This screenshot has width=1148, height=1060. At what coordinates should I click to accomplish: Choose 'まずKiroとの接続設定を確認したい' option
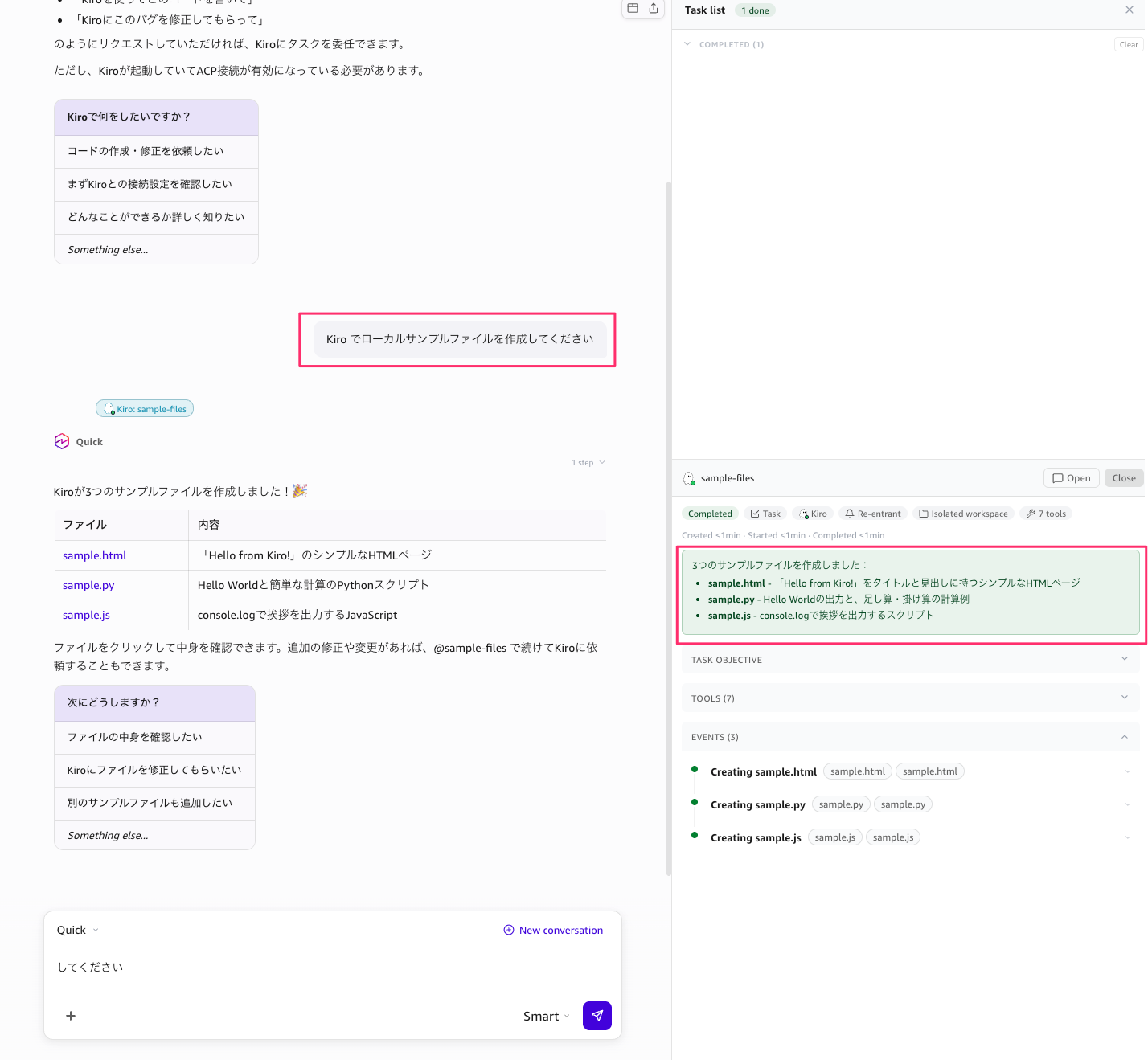[156, 184]
